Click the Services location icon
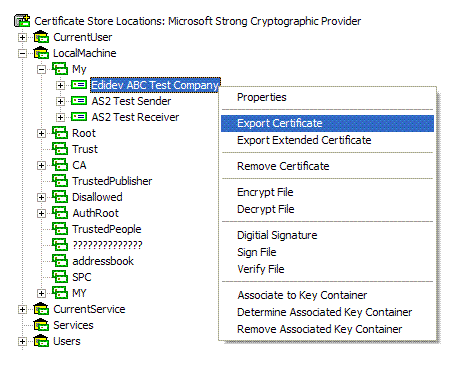The image size is (473, 371). 41,325
